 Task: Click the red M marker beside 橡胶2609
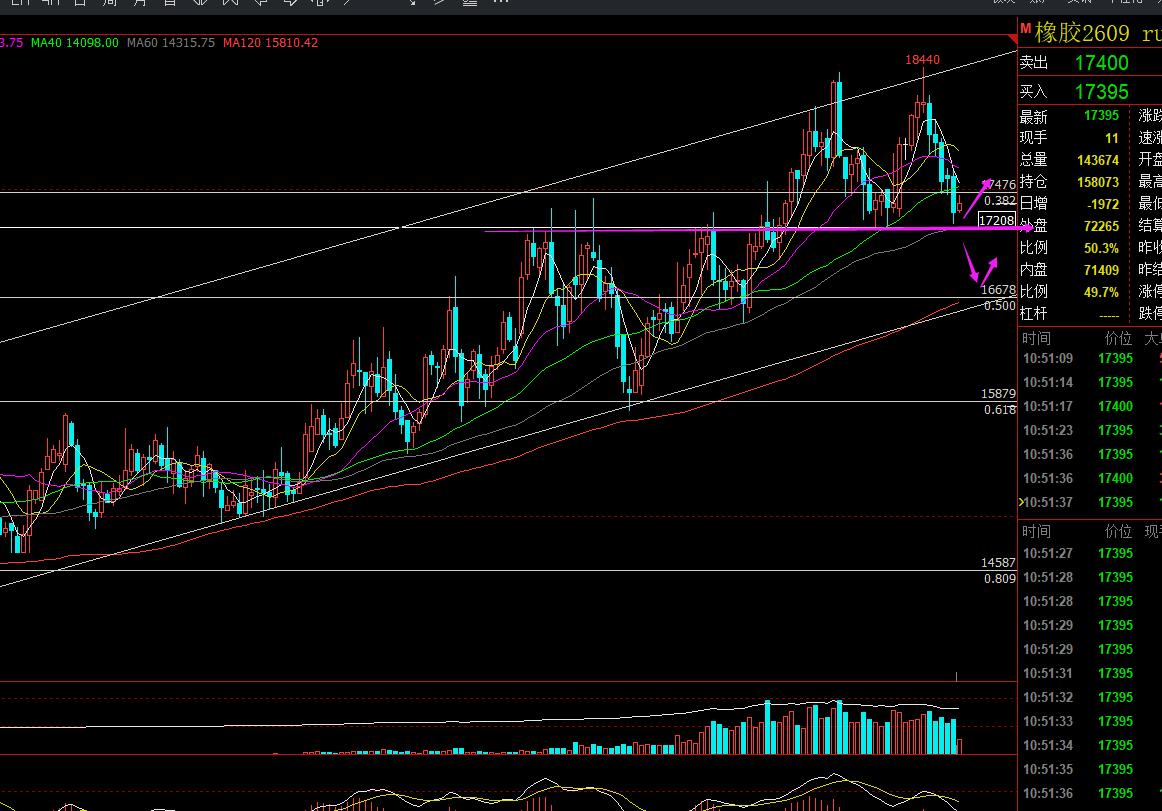pos(1026,28)
